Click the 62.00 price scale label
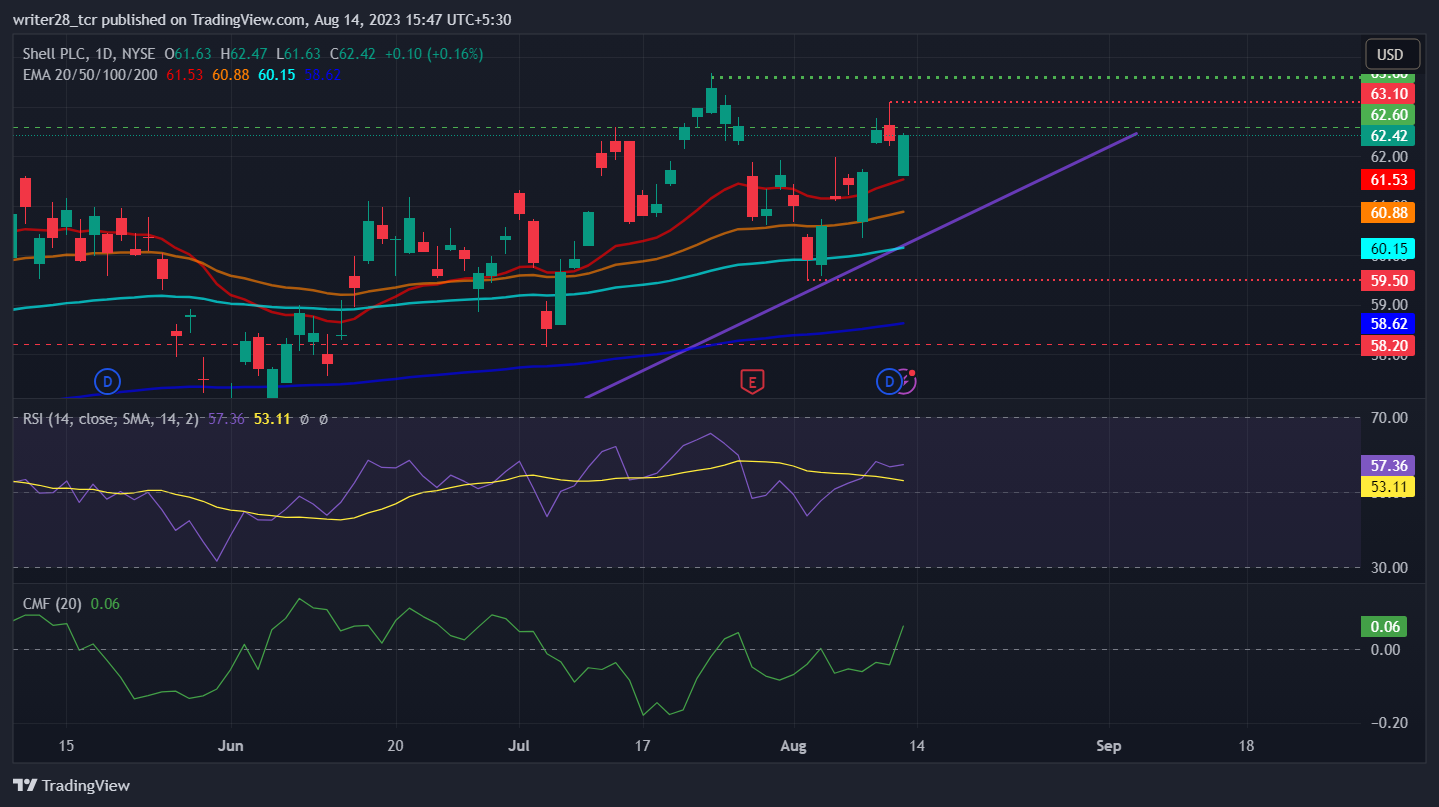The image size is (1439, 807). tap(1389, 157)
